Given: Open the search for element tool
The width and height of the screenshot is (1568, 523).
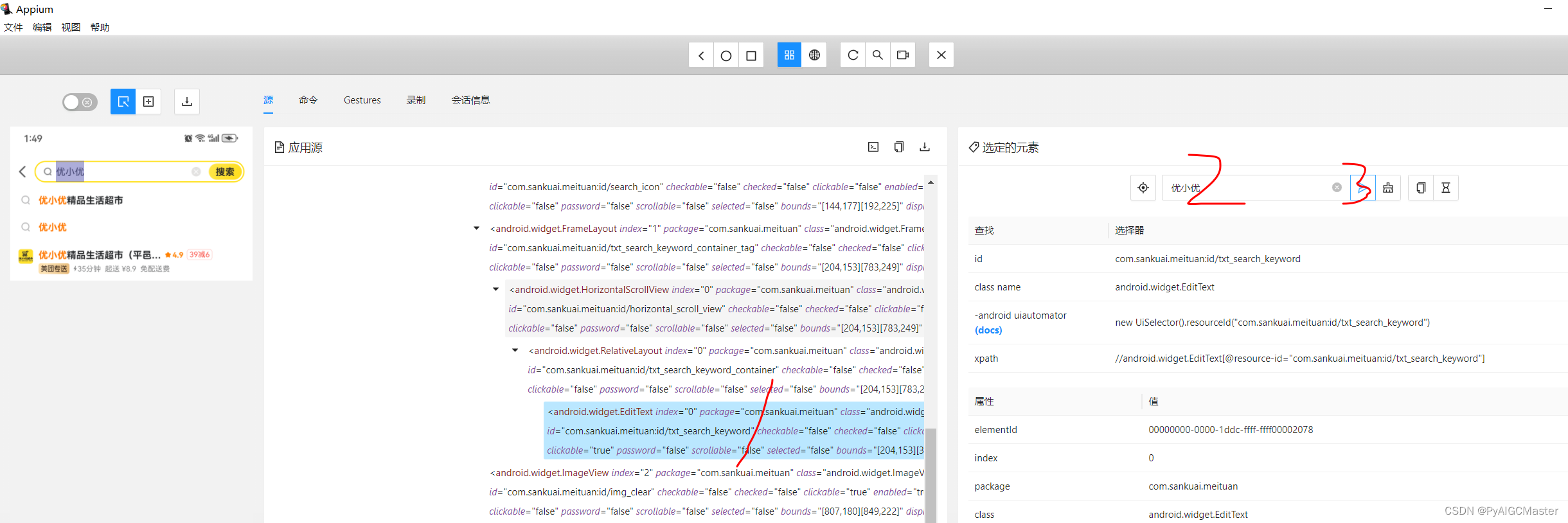Looking at the screenshot, I should coord(878,55).
